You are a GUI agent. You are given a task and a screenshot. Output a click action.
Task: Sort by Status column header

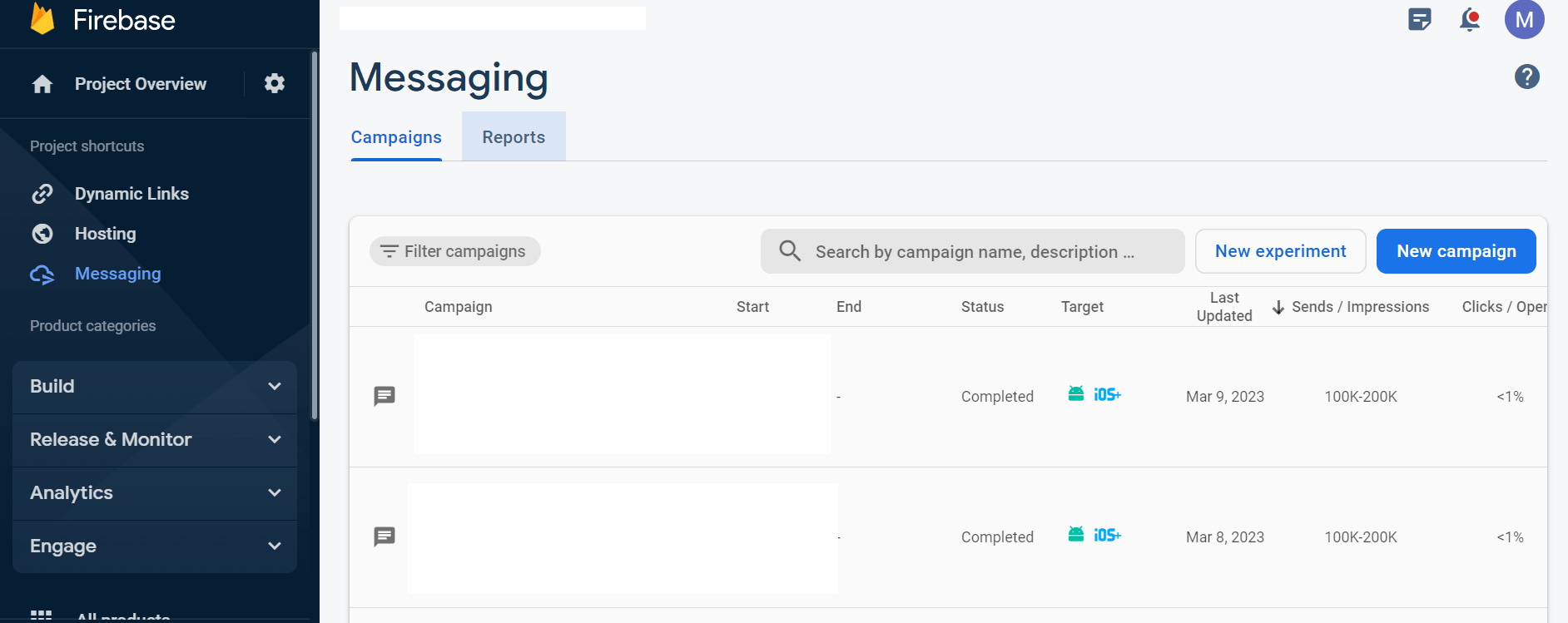(983, 307)
